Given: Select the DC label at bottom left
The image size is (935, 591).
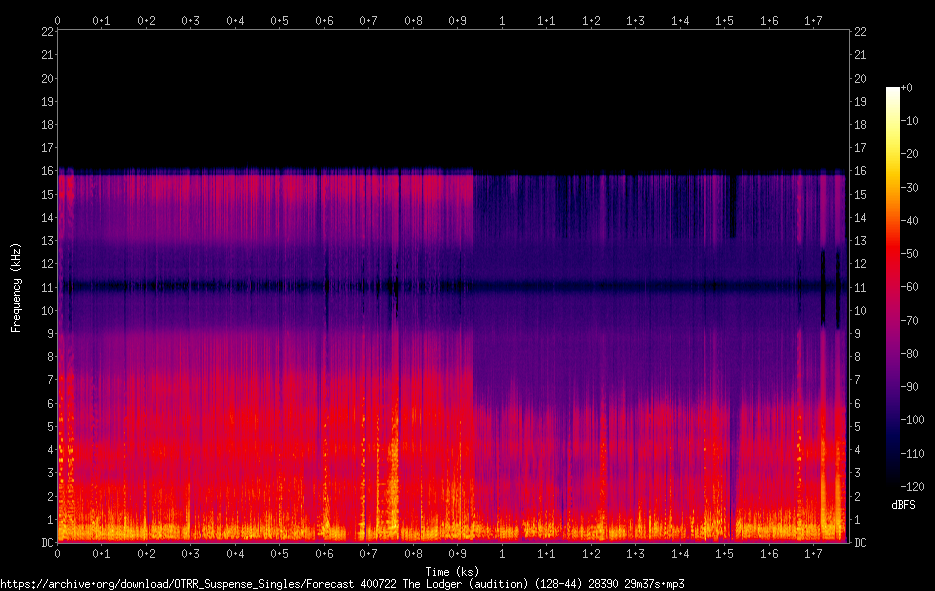Looking at the screenshot, I should [47, 543].
